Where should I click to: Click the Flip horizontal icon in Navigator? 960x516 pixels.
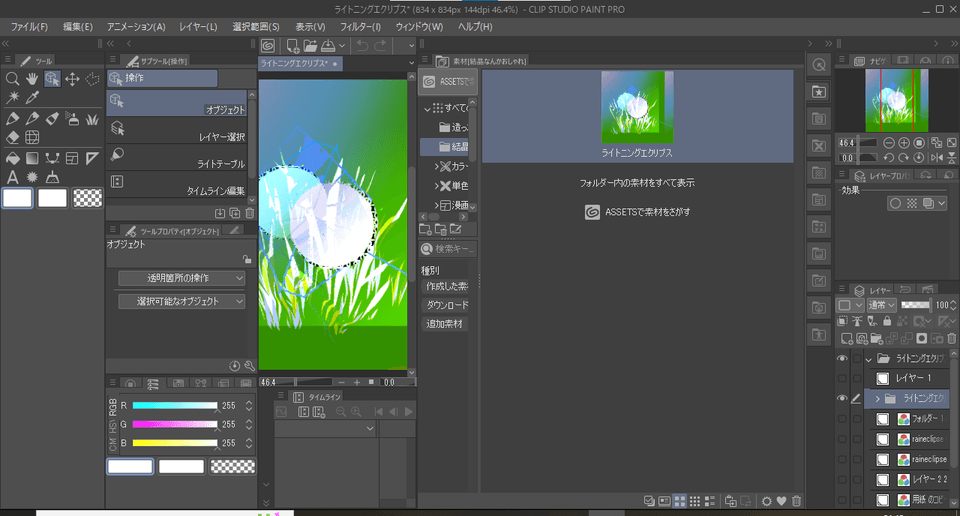(937, 157)
